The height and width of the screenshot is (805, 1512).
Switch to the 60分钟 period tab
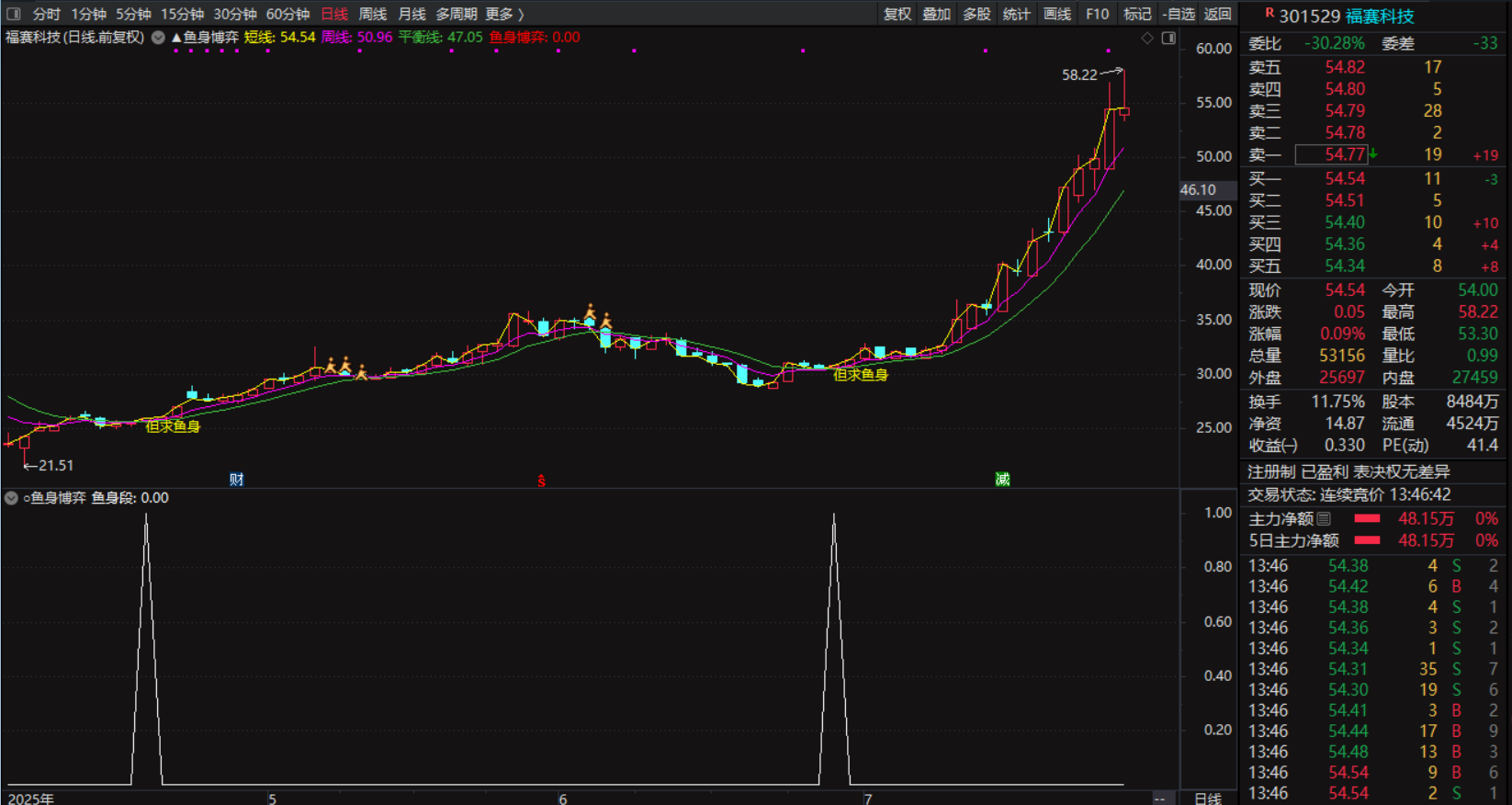[x=288, y=14]
